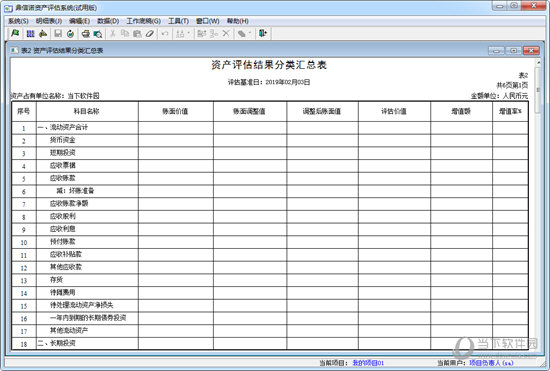Select the 其他应收款 row
550x371 pixels.
click(x=270, y=267)
